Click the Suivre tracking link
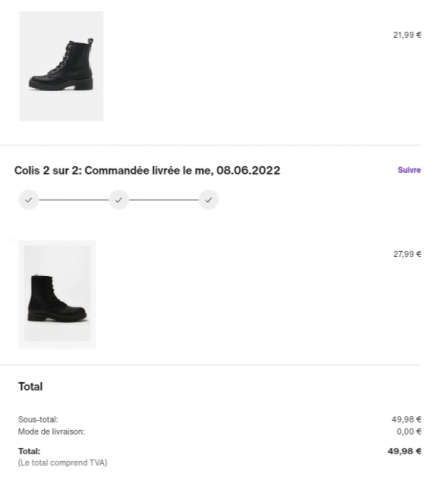 409,170
